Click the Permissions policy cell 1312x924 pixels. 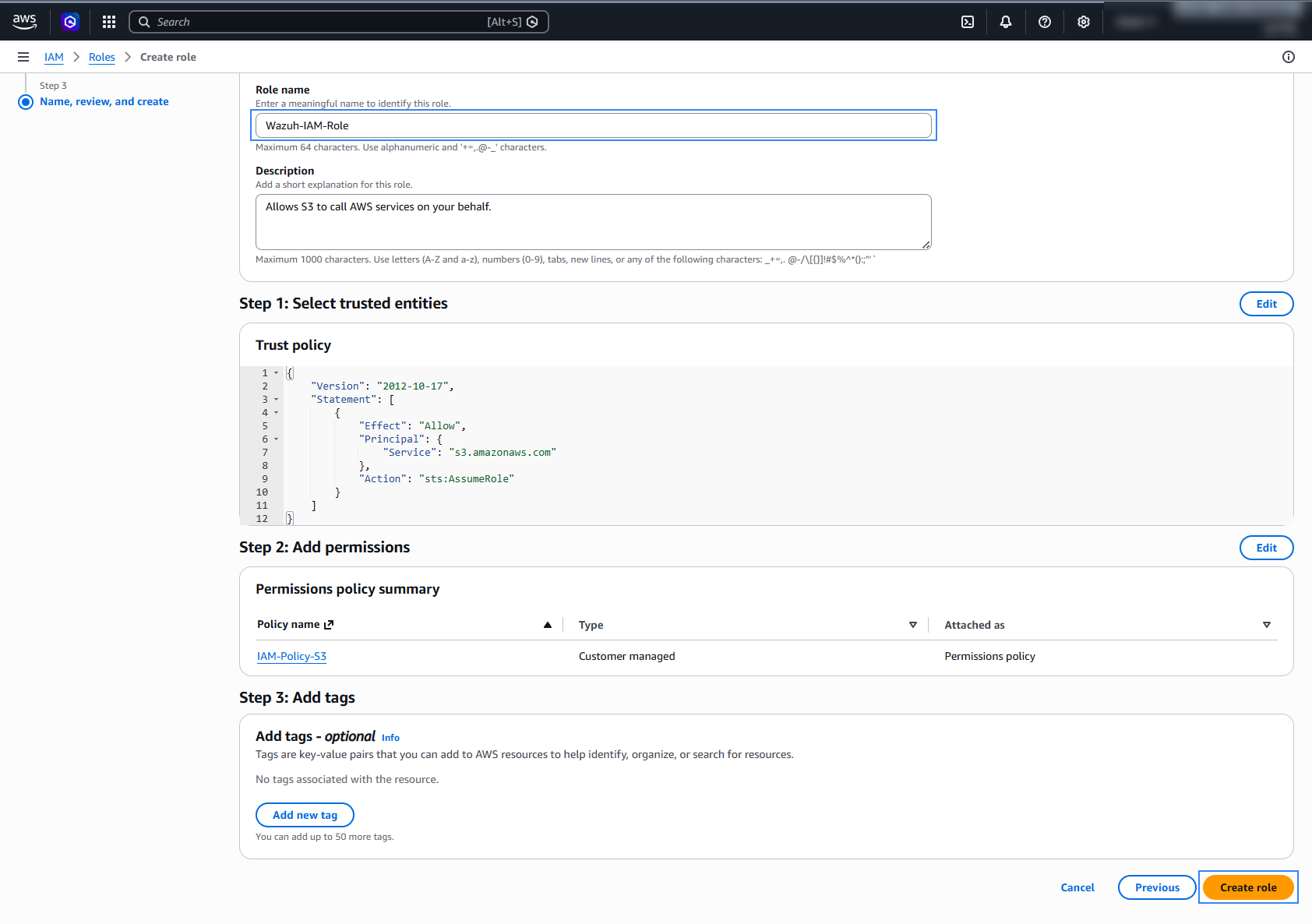(x=989, y=656)
